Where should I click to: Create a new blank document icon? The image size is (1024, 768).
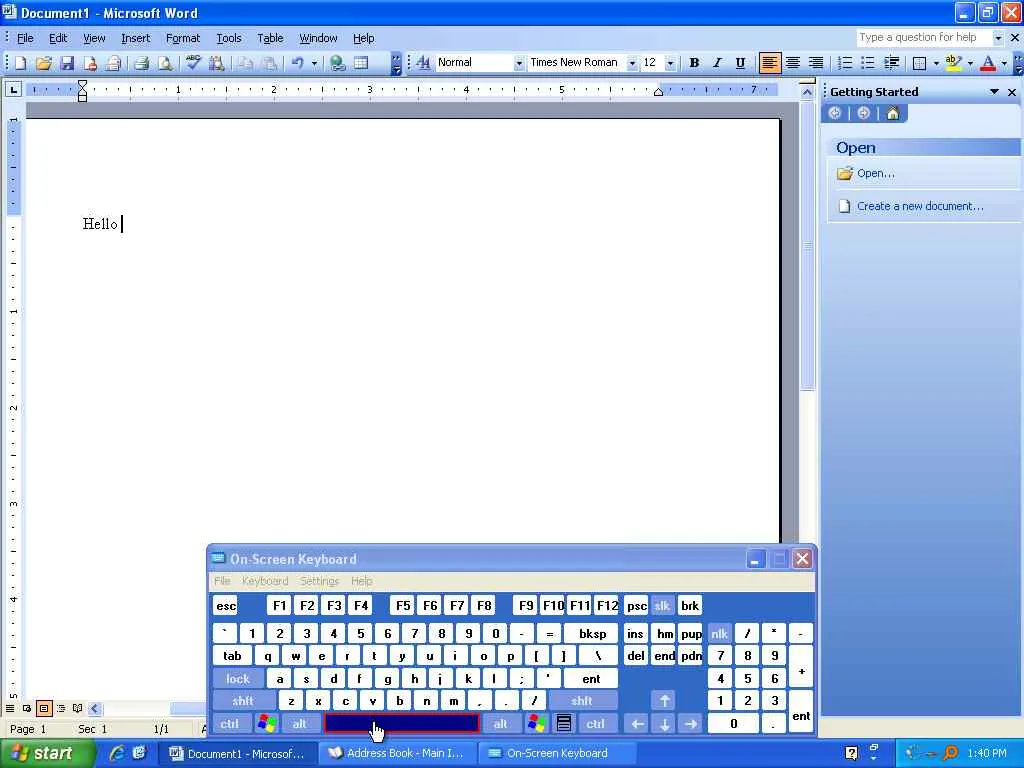pos(20,63)
